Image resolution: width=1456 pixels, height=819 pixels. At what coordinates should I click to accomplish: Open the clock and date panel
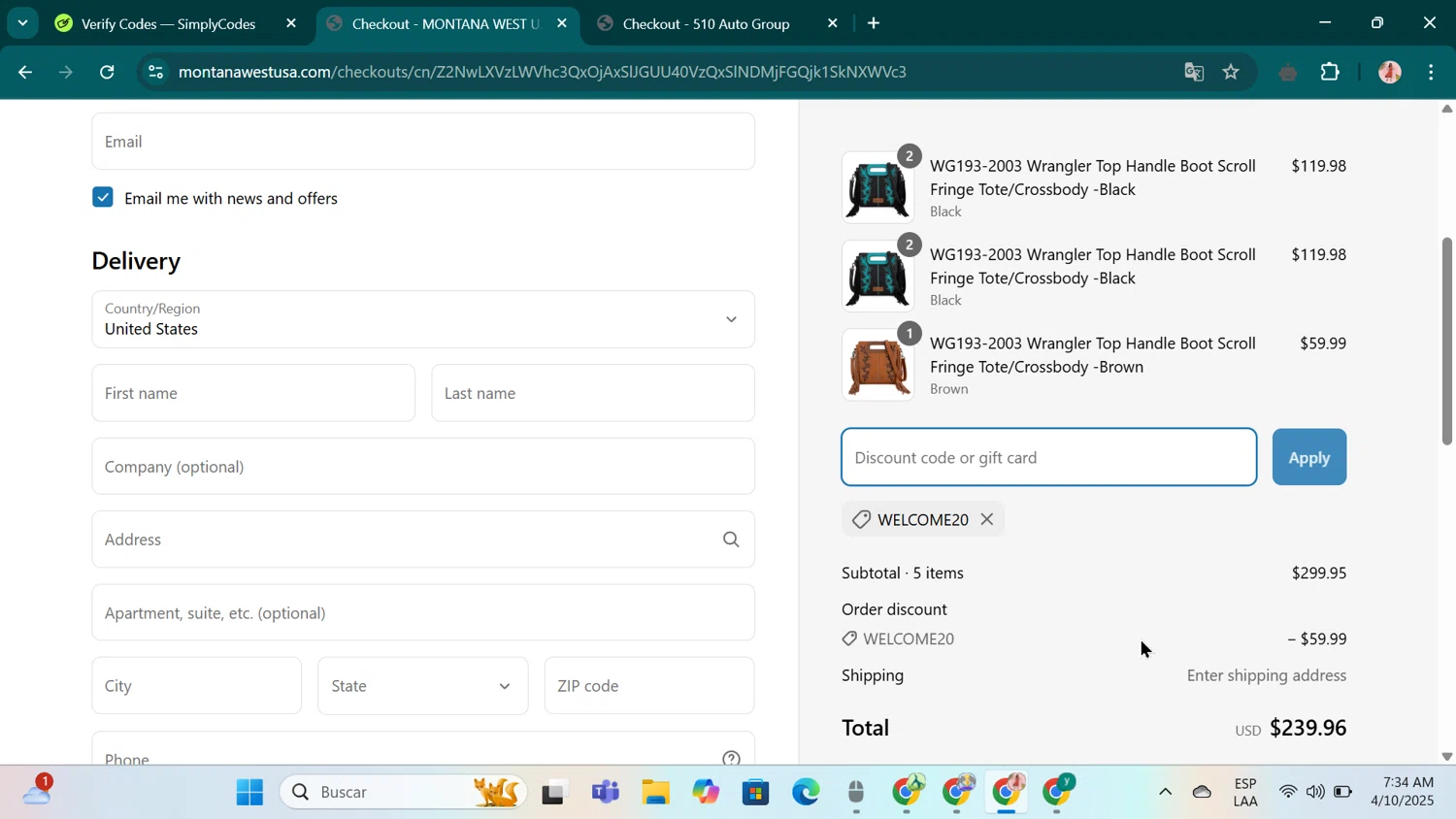(1402, 792)
